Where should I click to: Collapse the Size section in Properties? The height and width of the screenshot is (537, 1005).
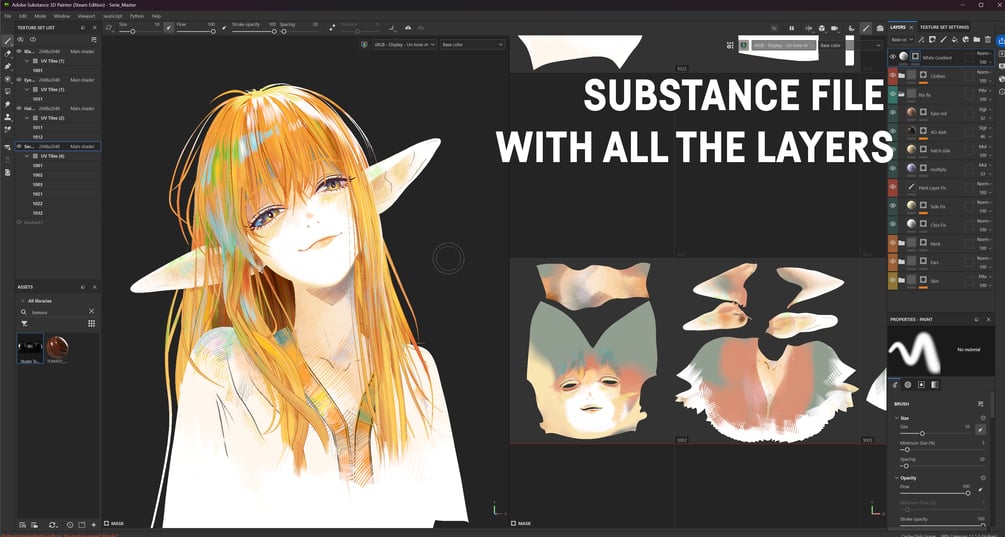point(897,418)
